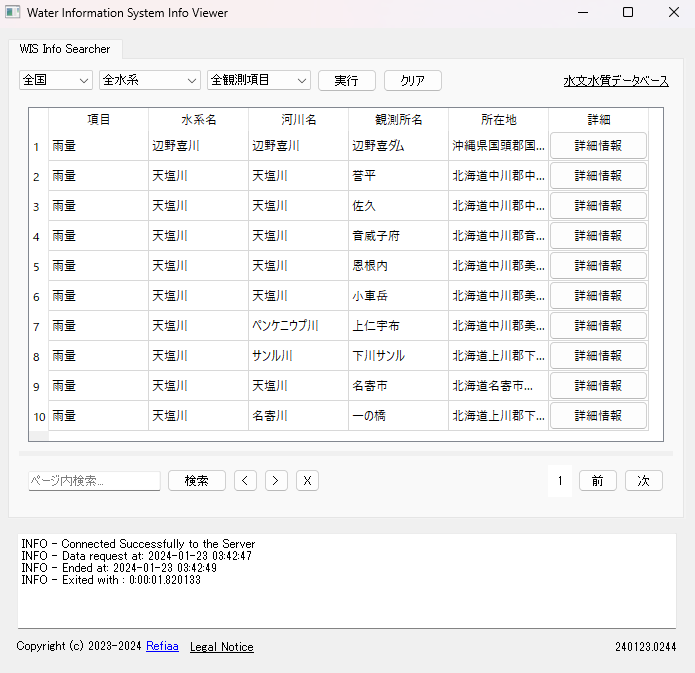Click the 次 next page button
The image size is (695, 673).
[644, 481]
